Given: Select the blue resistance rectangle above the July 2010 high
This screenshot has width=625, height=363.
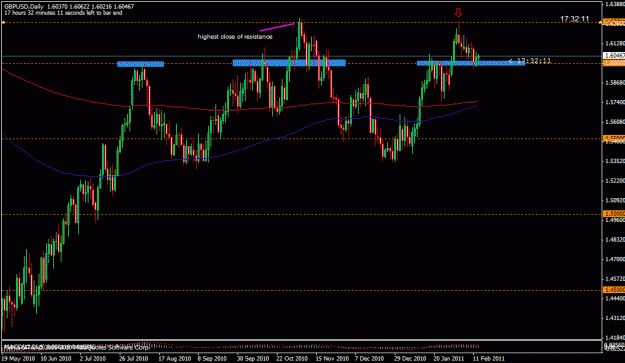Looking at the screenshot, I should [140, 64].
